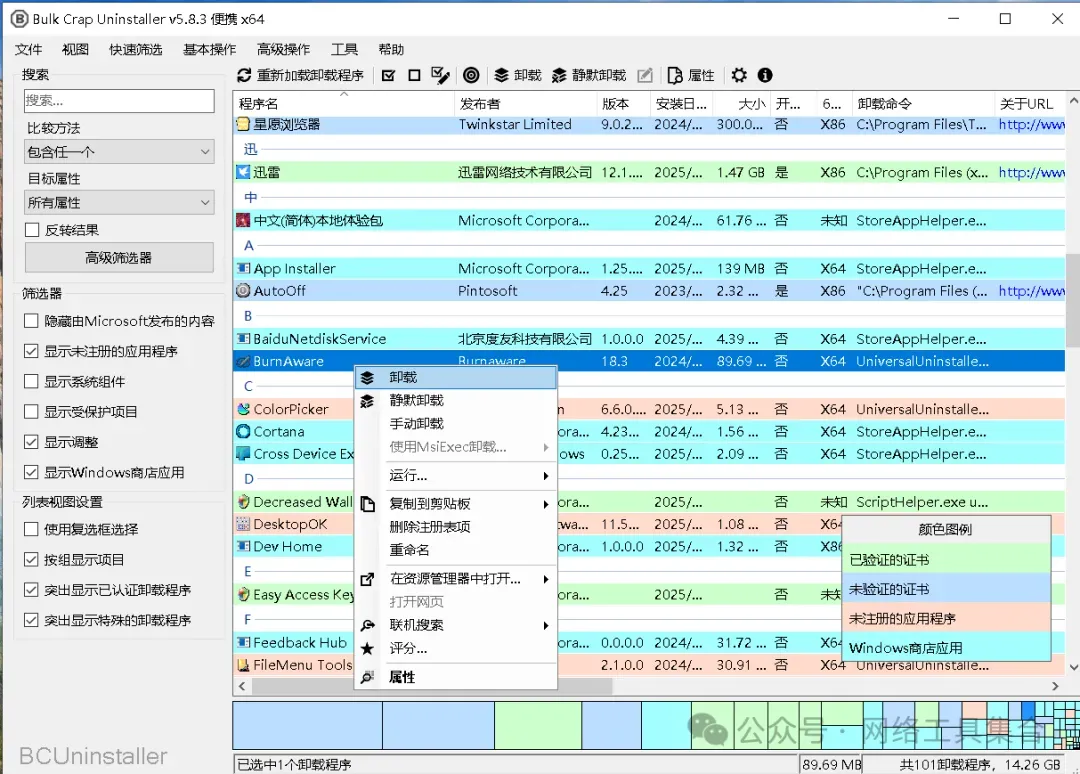This screenshot has width=1080, height=774.
Task: Click the target uninstall bullseye icon
Action: coord(471,75)
